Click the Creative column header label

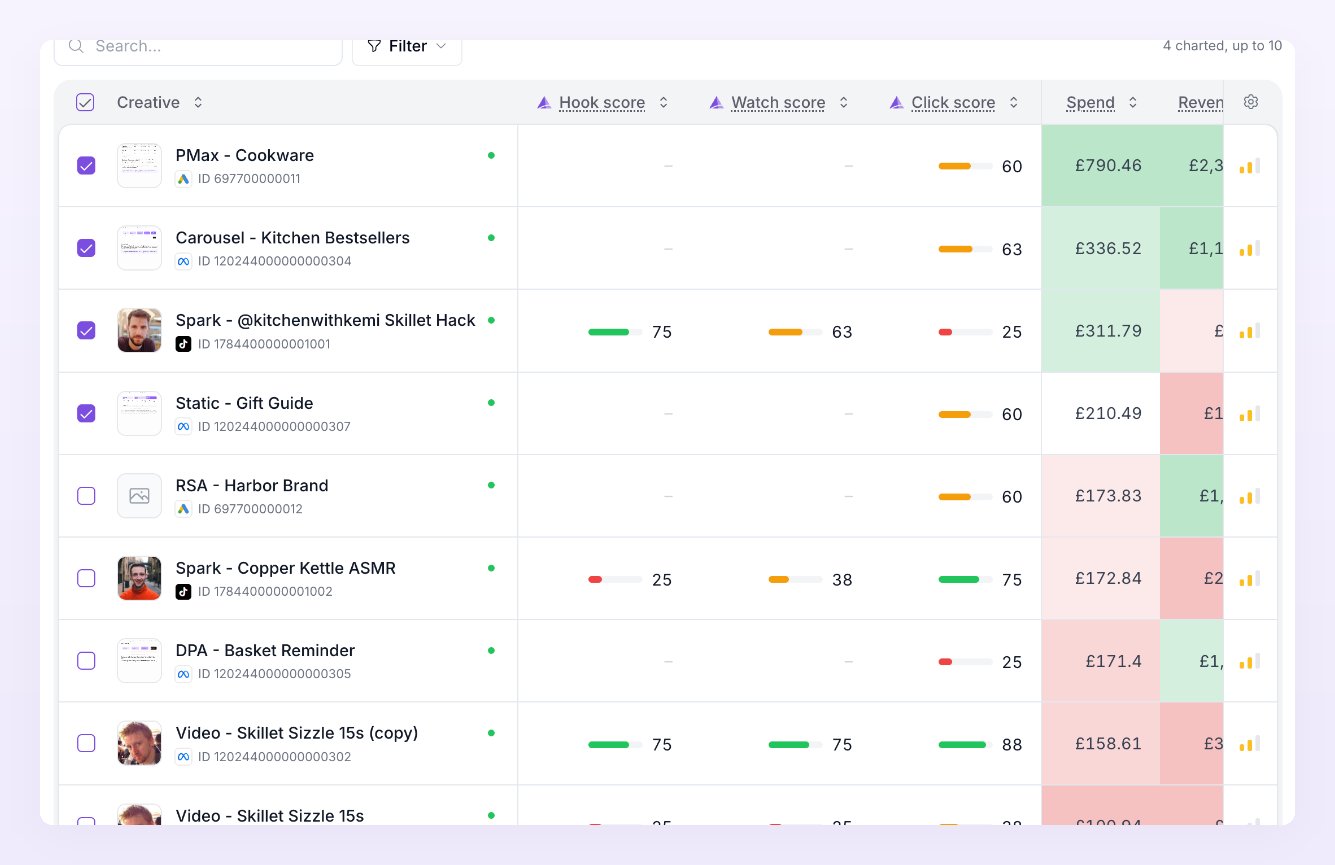pos(148,102)
